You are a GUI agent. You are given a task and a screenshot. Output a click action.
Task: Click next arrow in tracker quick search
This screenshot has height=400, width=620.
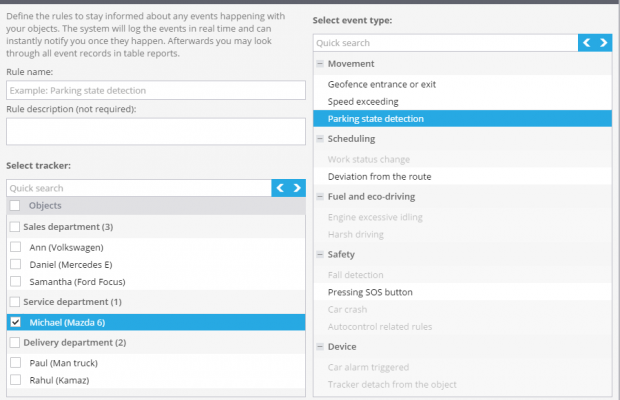(297, 188)
